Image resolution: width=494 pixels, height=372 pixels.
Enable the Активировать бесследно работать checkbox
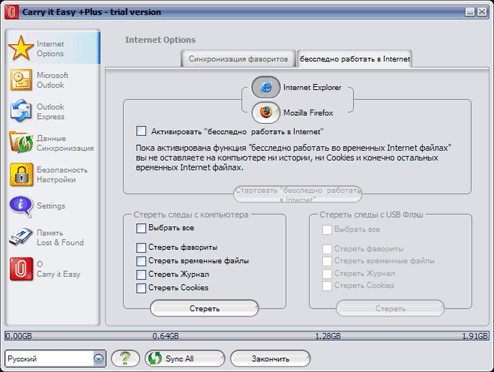pyautogui.click(x=141, y=131)
